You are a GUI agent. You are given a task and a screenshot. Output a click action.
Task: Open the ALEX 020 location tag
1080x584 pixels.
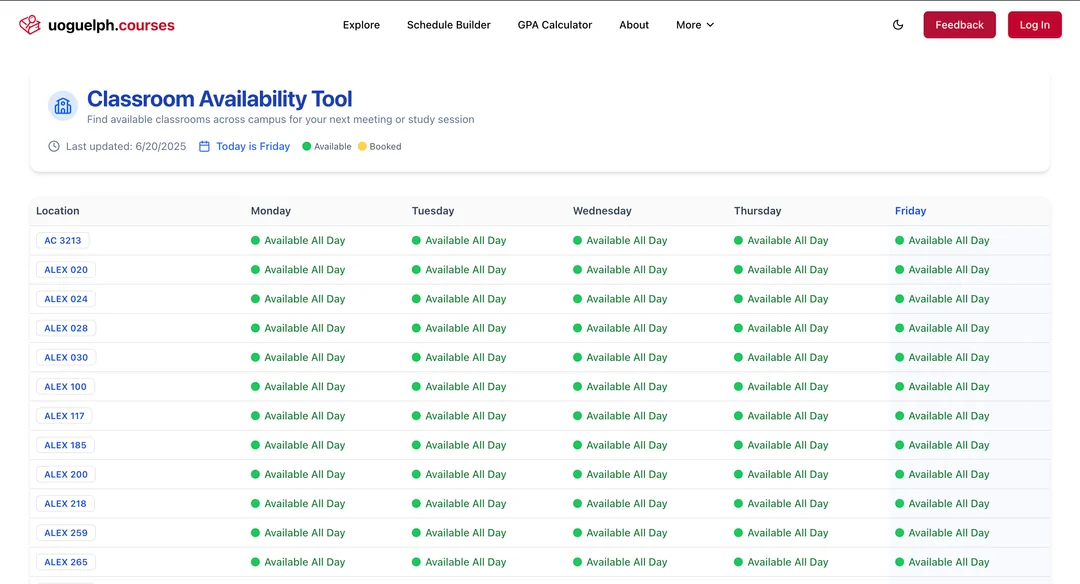coord(66,269)
